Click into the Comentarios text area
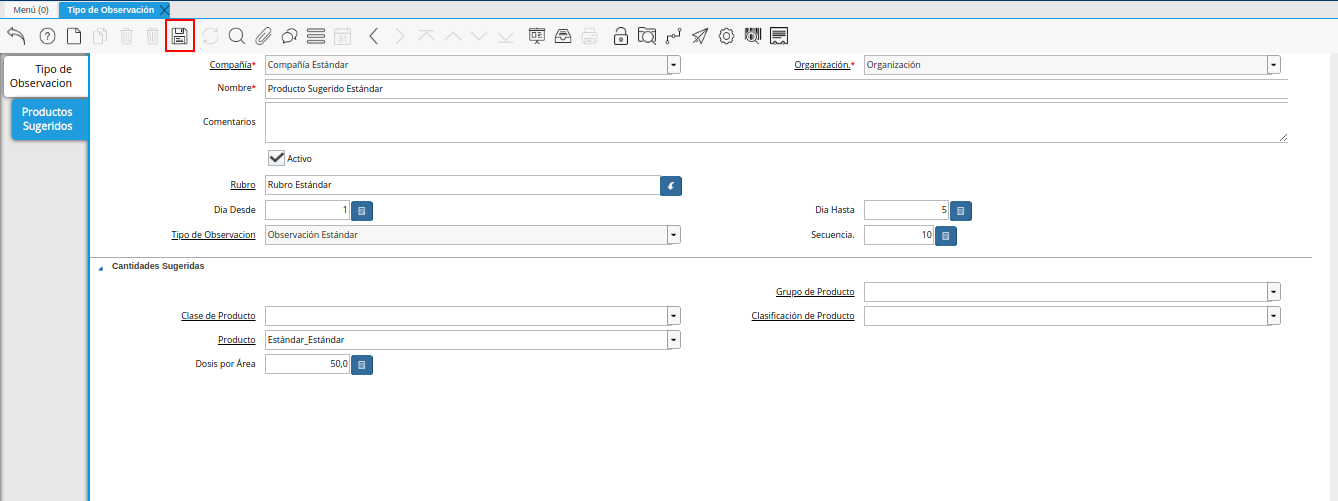Screen dimensions: 1338x501 coord(775,122)
